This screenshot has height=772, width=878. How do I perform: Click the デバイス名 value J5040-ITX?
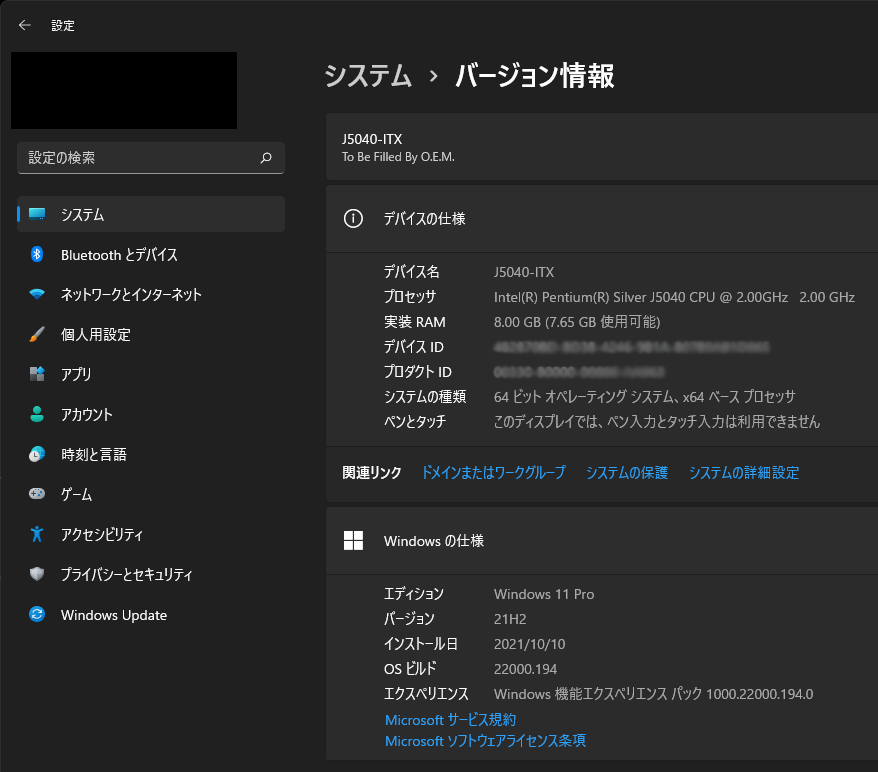[524, 272]
